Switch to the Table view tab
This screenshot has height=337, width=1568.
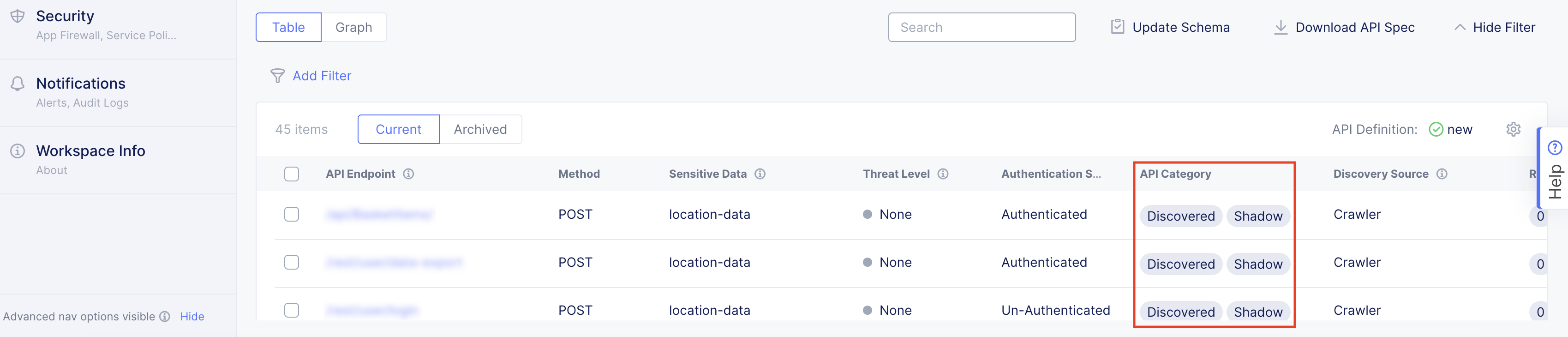288,27
